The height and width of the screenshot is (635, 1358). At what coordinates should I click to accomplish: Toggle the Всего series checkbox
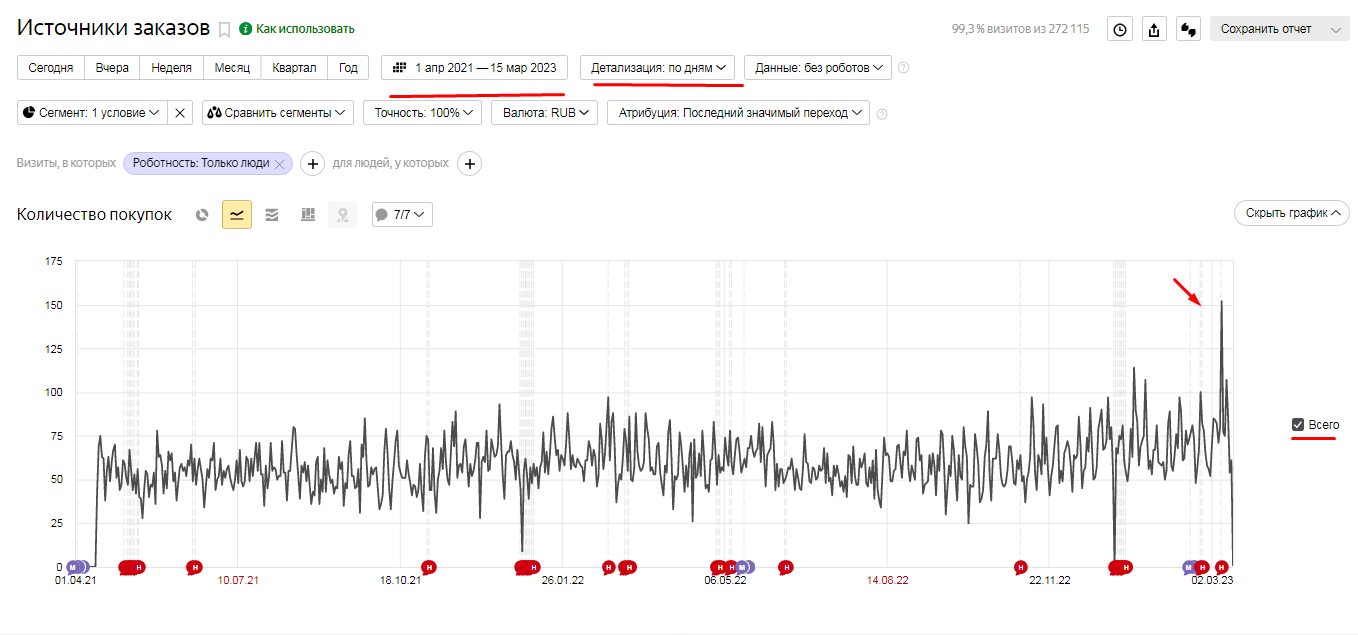tap(1298, 425)
